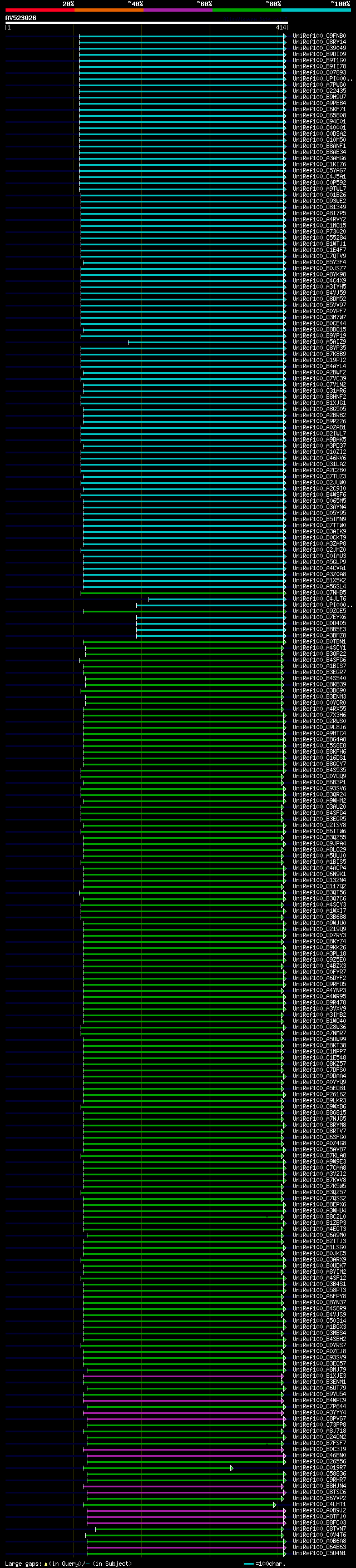Open the last hit UniRef100_C5U4N1
Screen dimensions: 356x1568
tap(319, 1553)
